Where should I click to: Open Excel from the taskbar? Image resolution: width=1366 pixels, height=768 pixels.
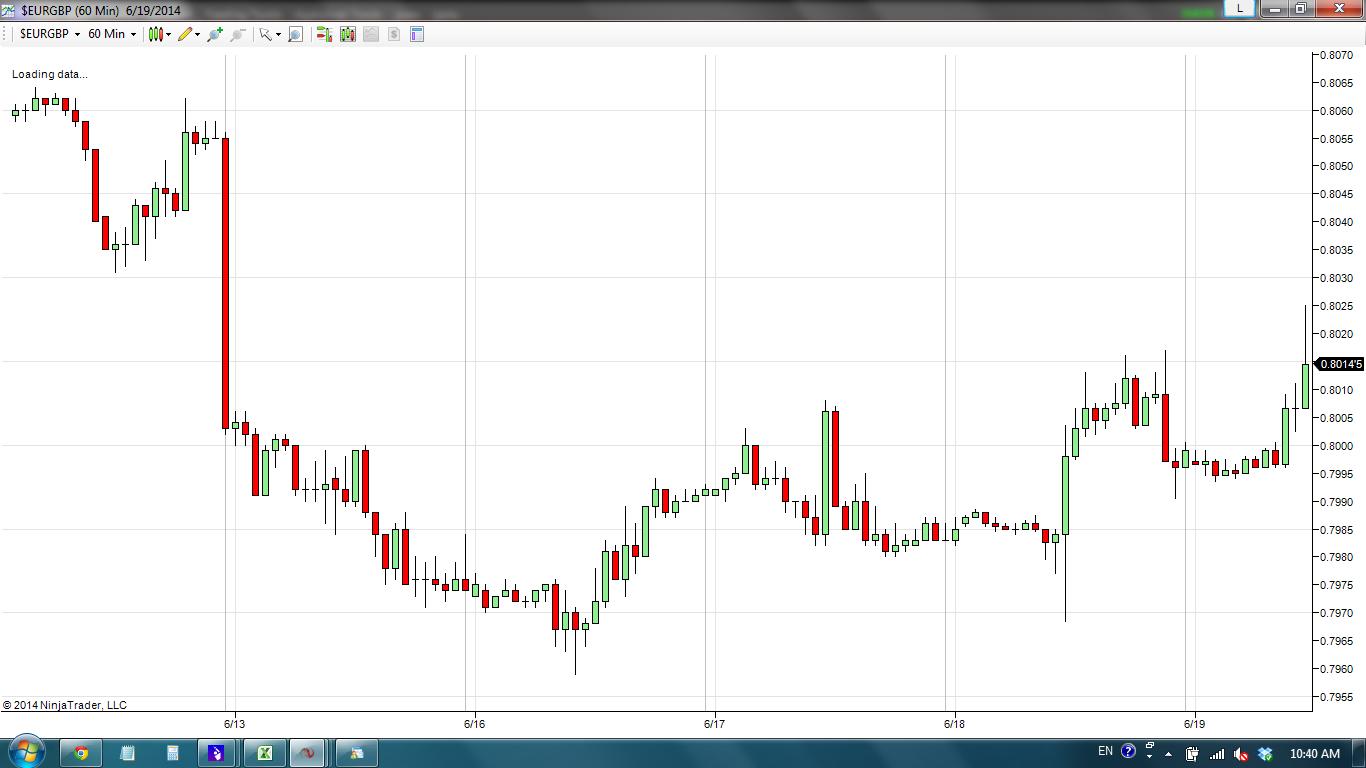264,753
